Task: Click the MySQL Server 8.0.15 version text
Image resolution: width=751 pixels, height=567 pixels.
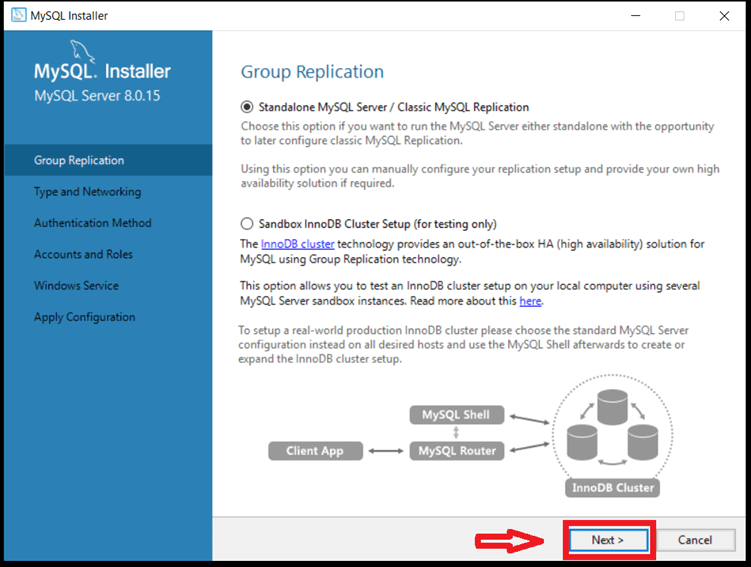Action: [97, 96]
